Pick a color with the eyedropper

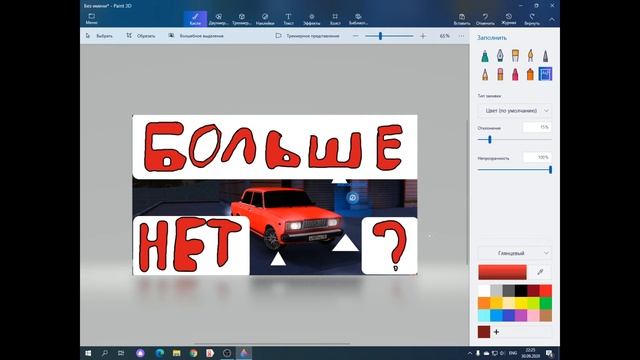click(540, 272)
